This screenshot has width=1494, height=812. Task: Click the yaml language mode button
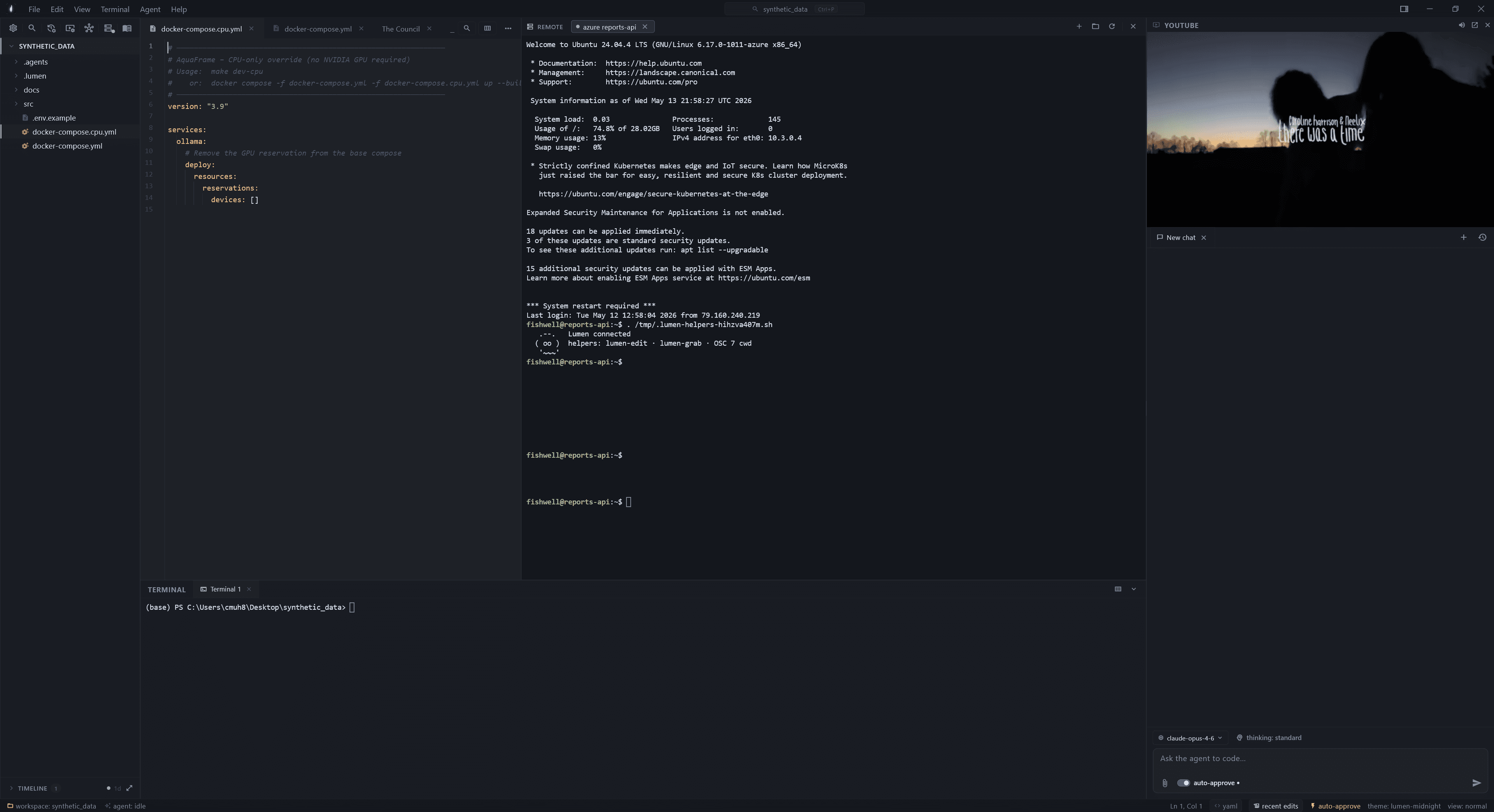(x=1226, y=806)
